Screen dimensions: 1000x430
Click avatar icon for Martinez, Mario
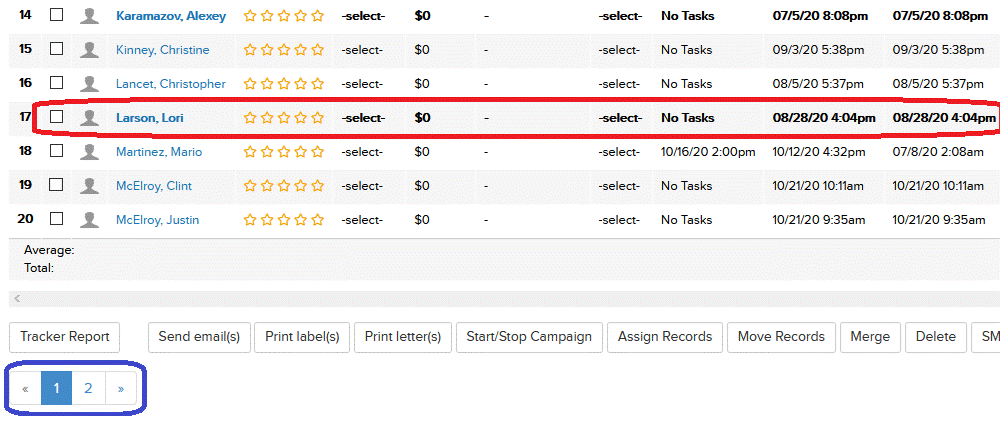coord(90,152)
